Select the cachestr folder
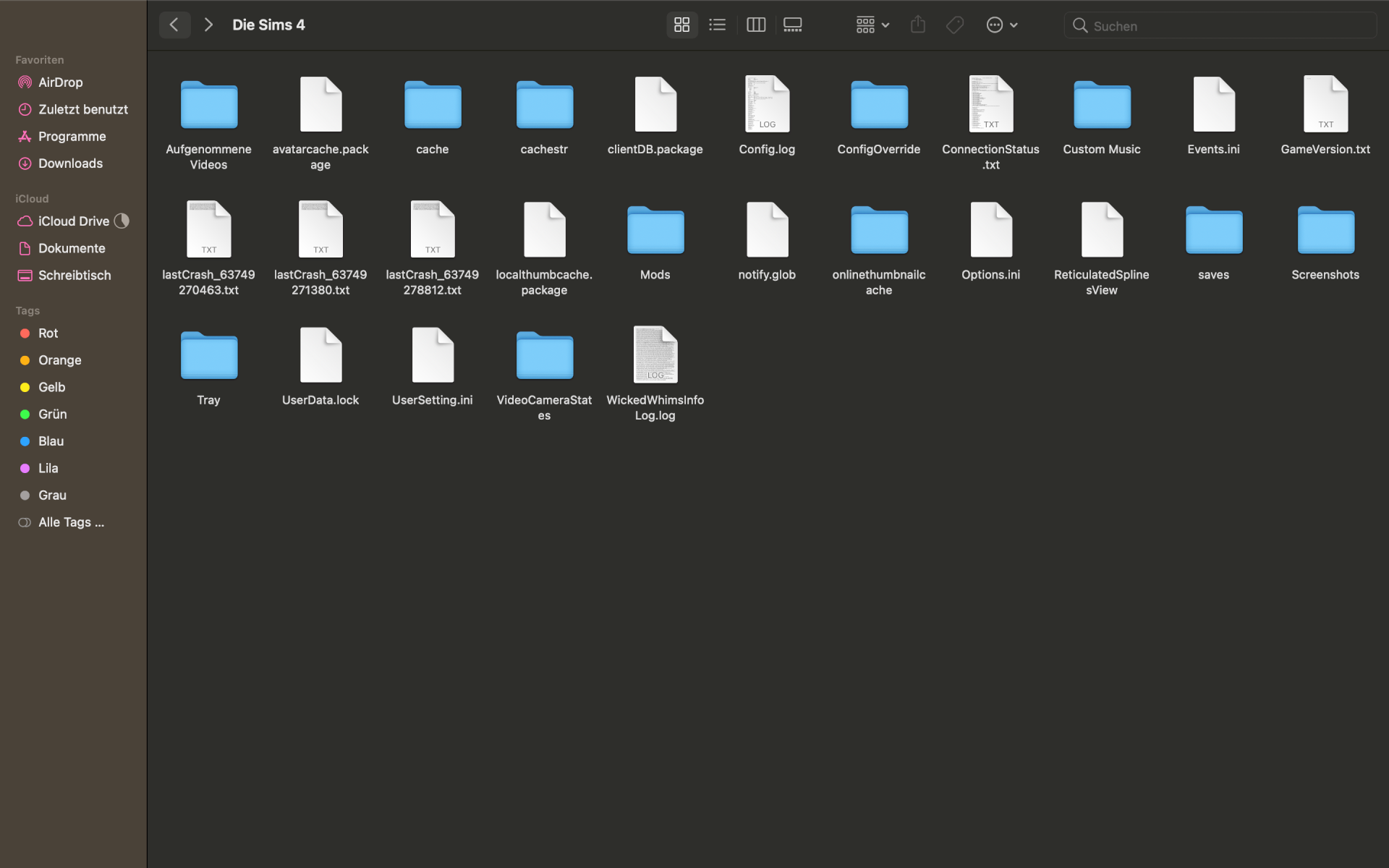1389x868 pixels. [x=544, y=106]
